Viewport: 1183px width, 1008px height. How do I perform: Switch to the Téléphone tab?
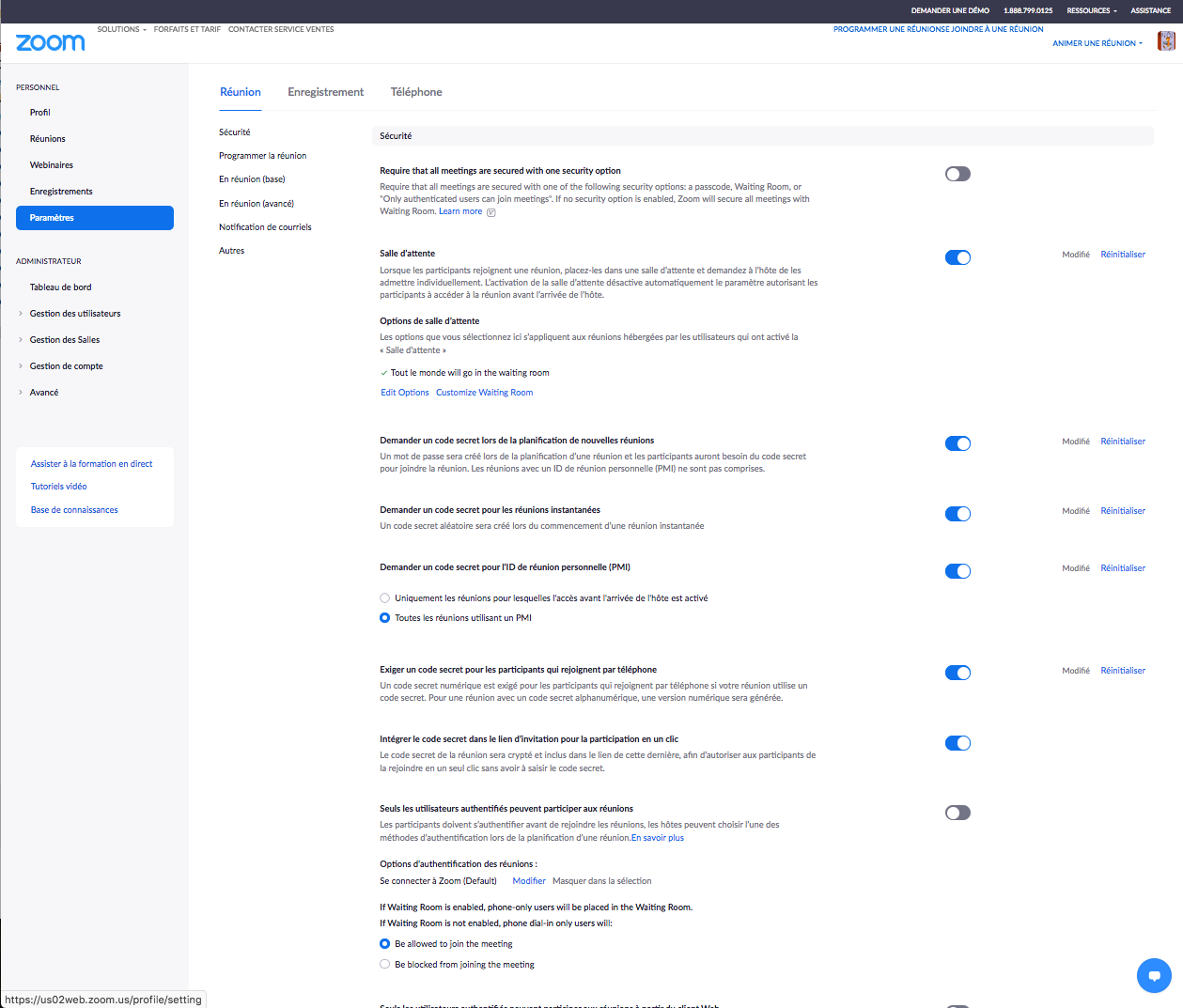coord(416,92)
